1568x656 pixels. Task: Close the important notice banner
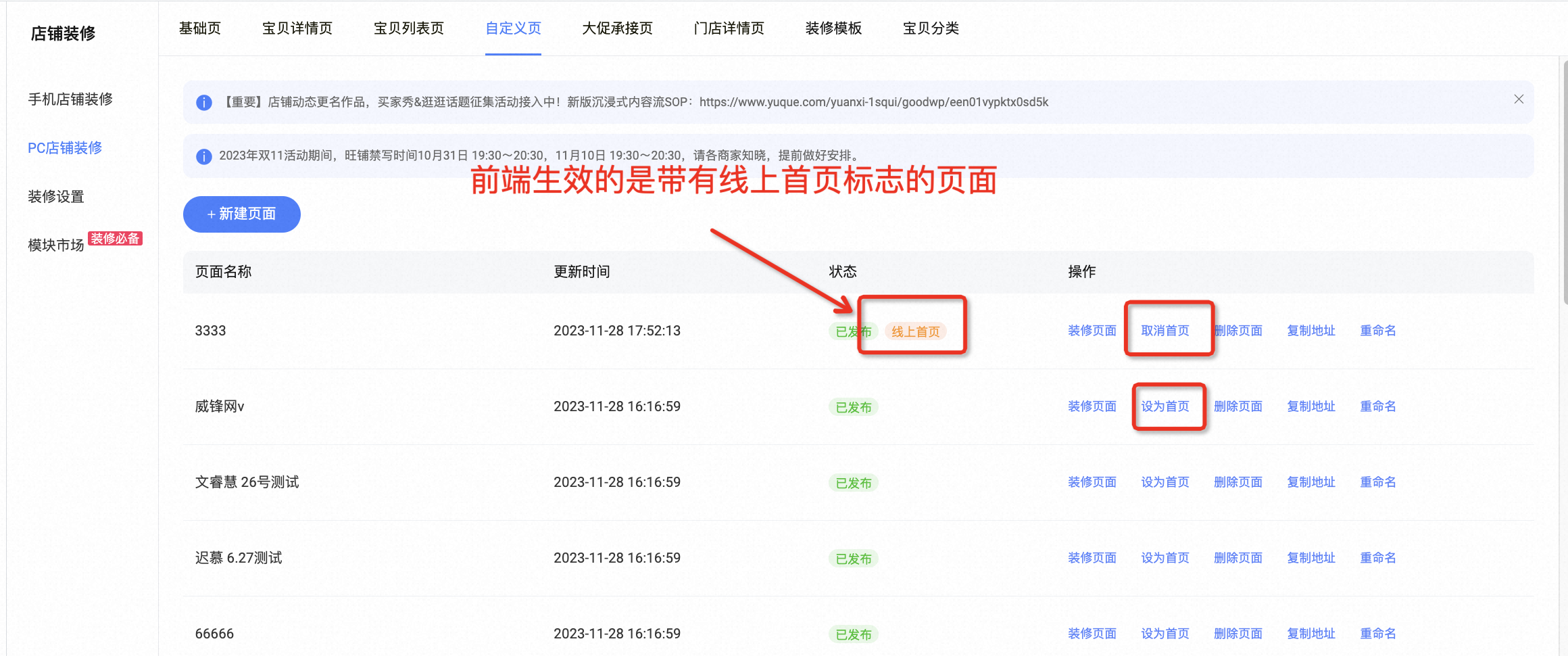coord(1519,99)
